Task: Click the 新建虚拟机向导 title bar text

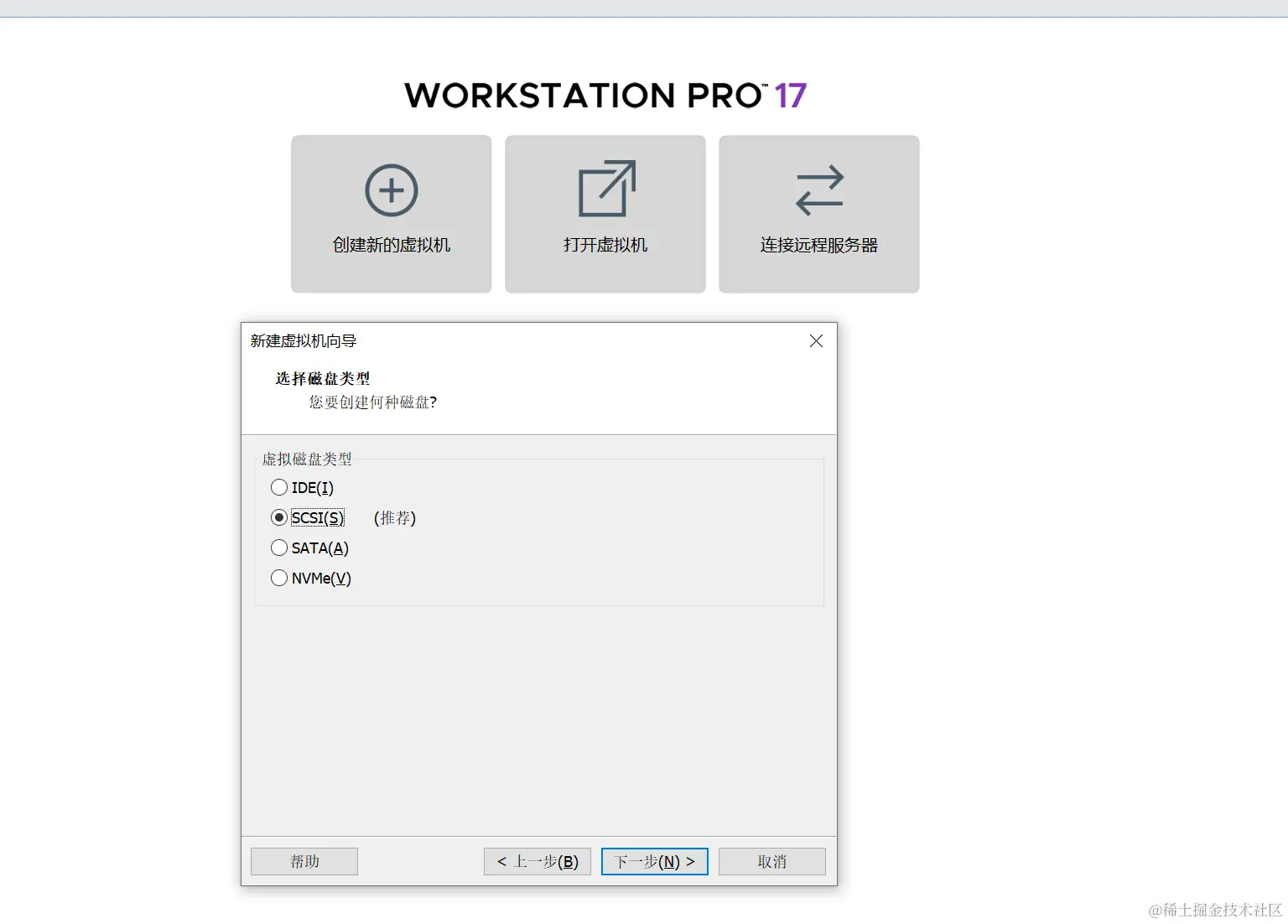Action: pyautogui.click(x=304, y=341)
